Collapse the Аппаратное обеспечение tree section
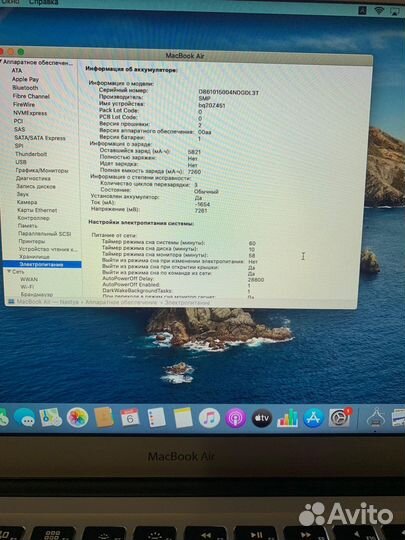 (1, 62)
